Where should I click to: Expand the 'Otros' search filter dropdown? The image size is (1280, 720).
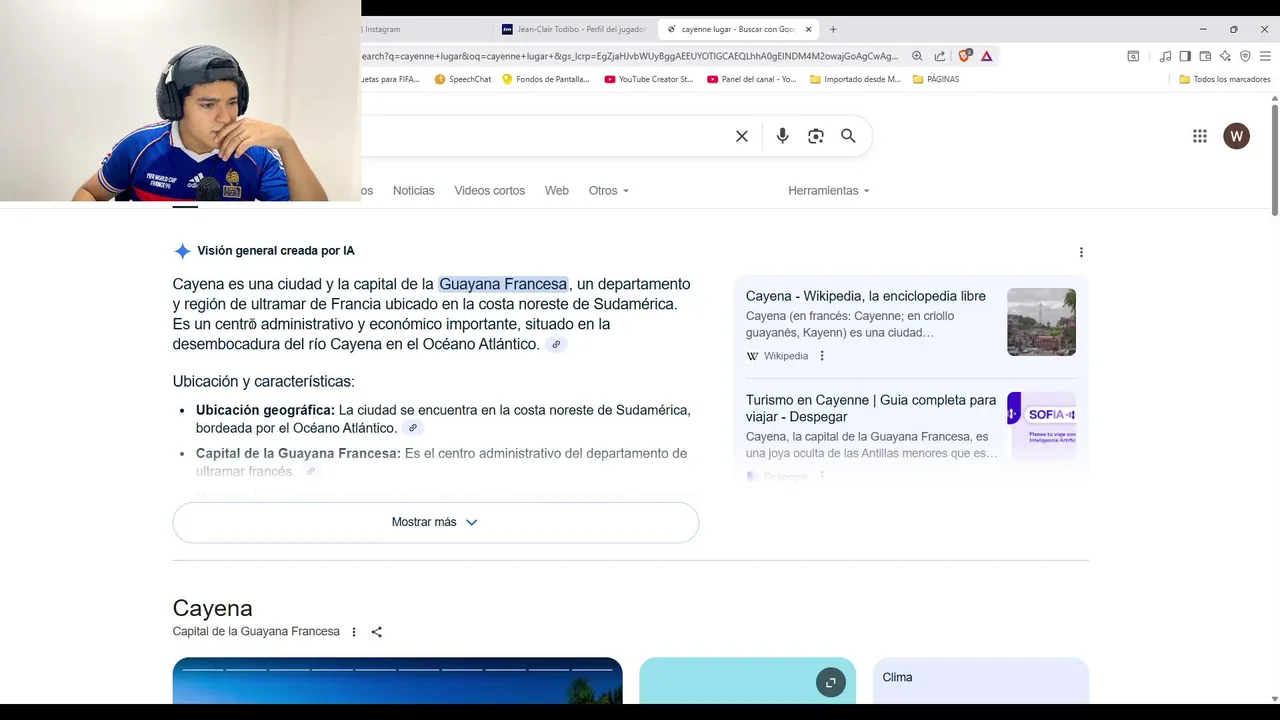[x=608, y=191]
